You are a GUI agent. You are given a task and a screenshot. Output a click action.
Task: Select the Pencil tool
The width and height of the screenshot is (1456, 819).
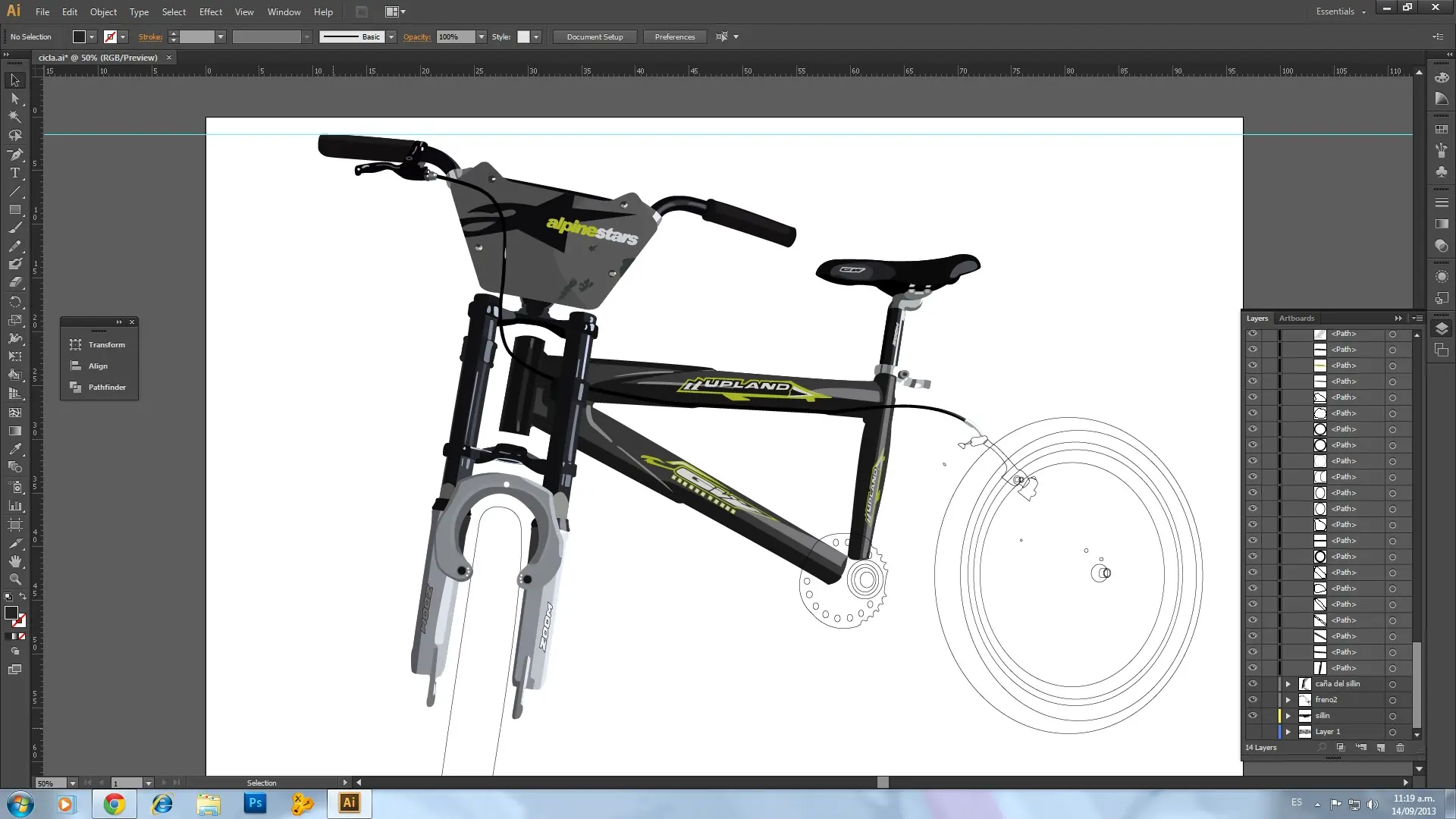[14, 246]
